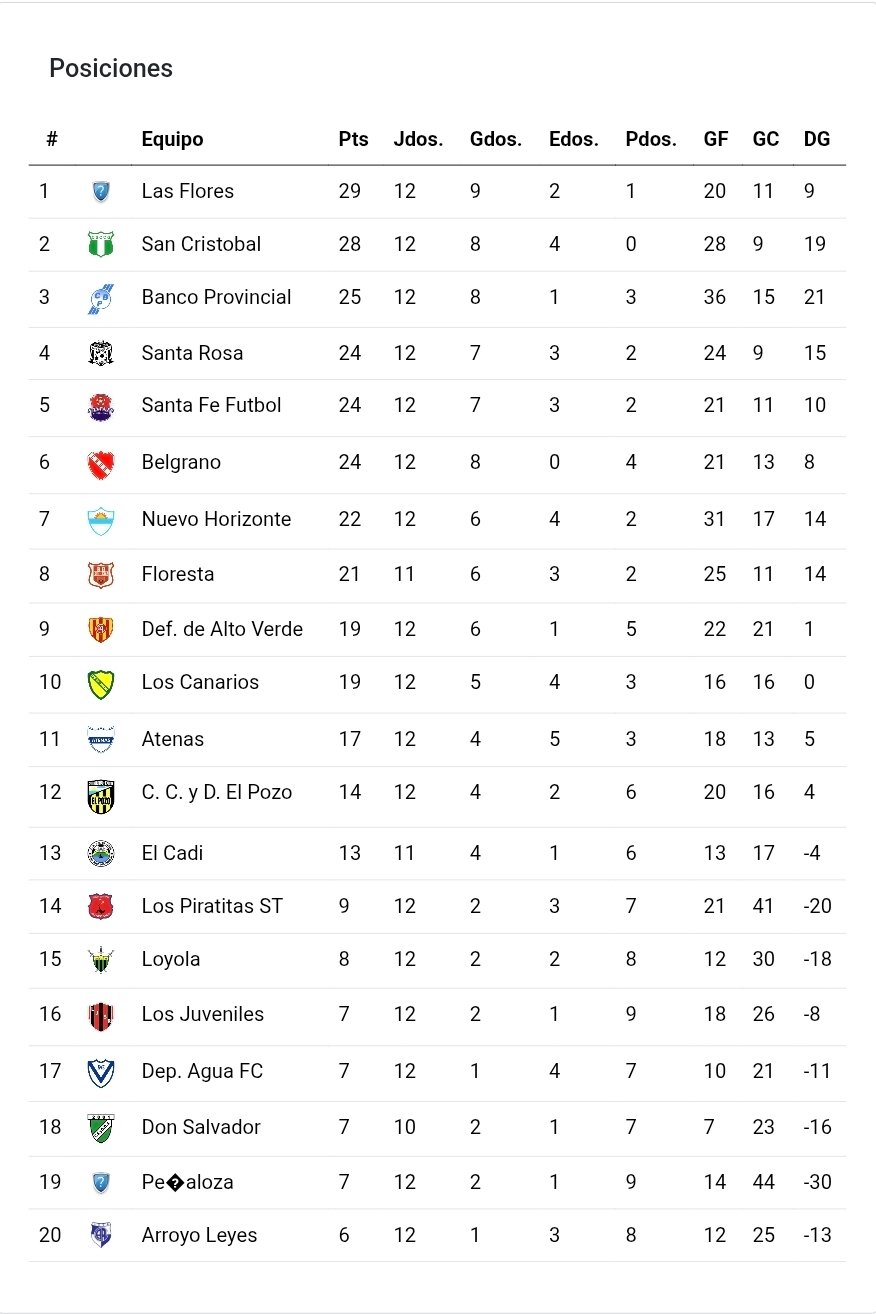Viewport: 876px width, 1314px height.
Task: Click the GF column header
Action: tap(716, 140)
